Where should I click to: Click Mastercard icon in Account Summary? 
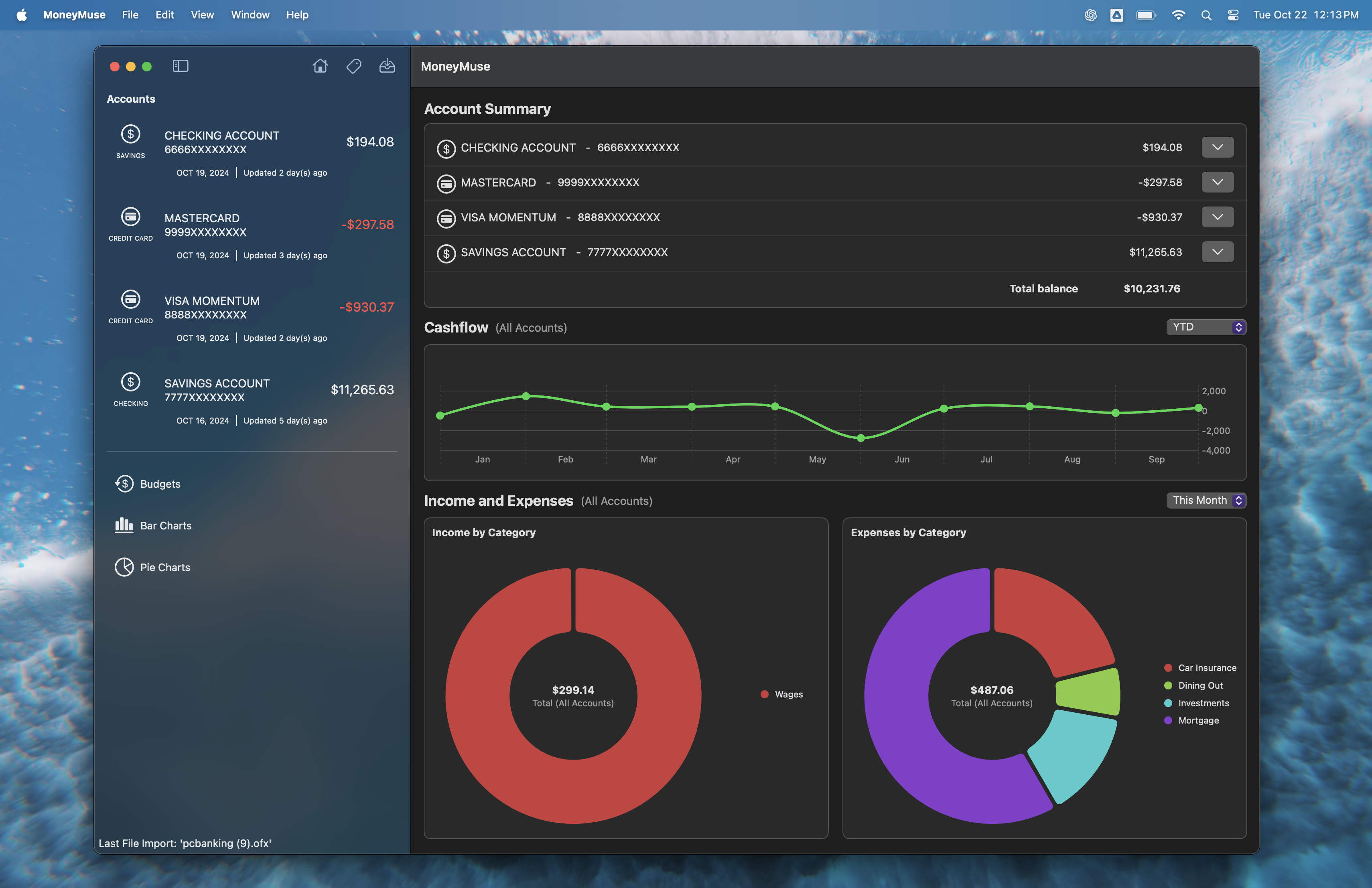coord(446,184)
